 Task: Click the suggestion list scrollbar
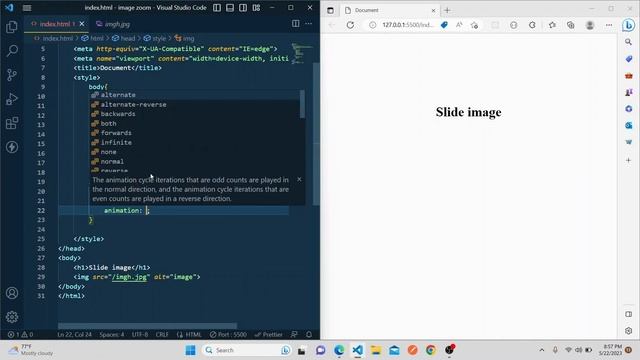pos(302,104)
